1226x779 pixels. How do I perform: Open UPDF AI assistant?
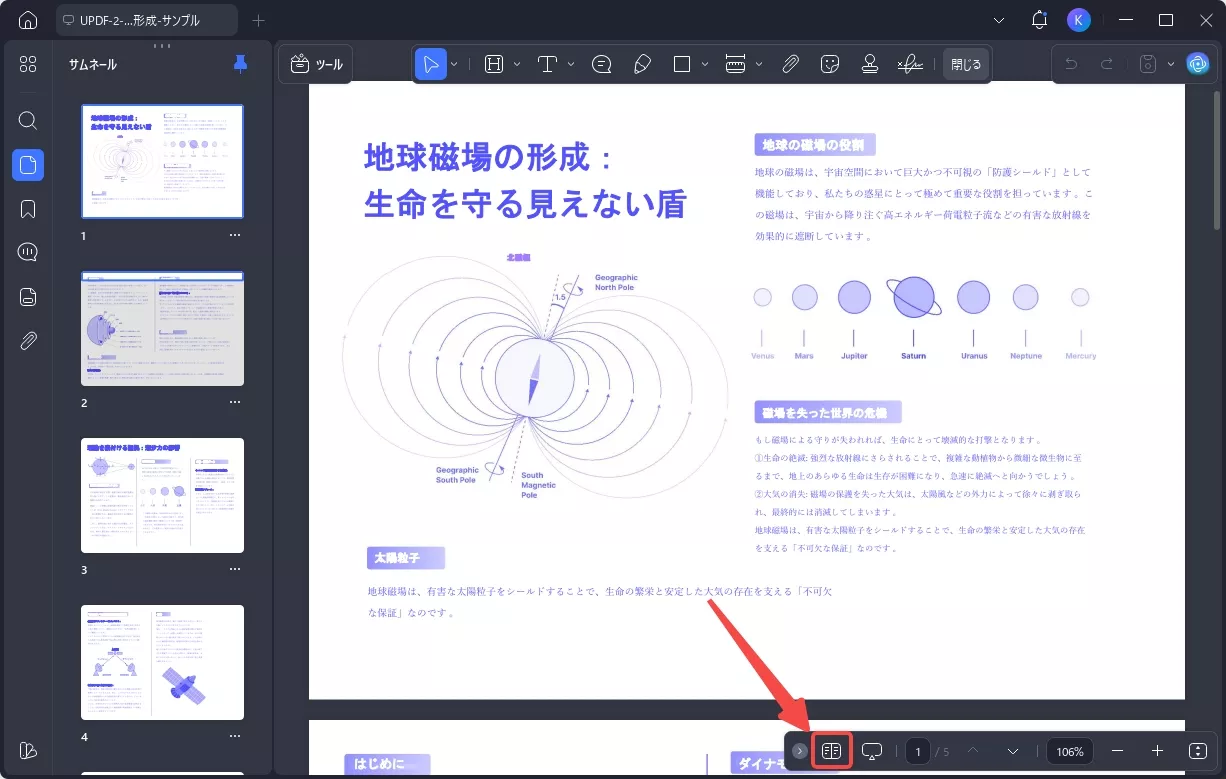point(1198,63)
